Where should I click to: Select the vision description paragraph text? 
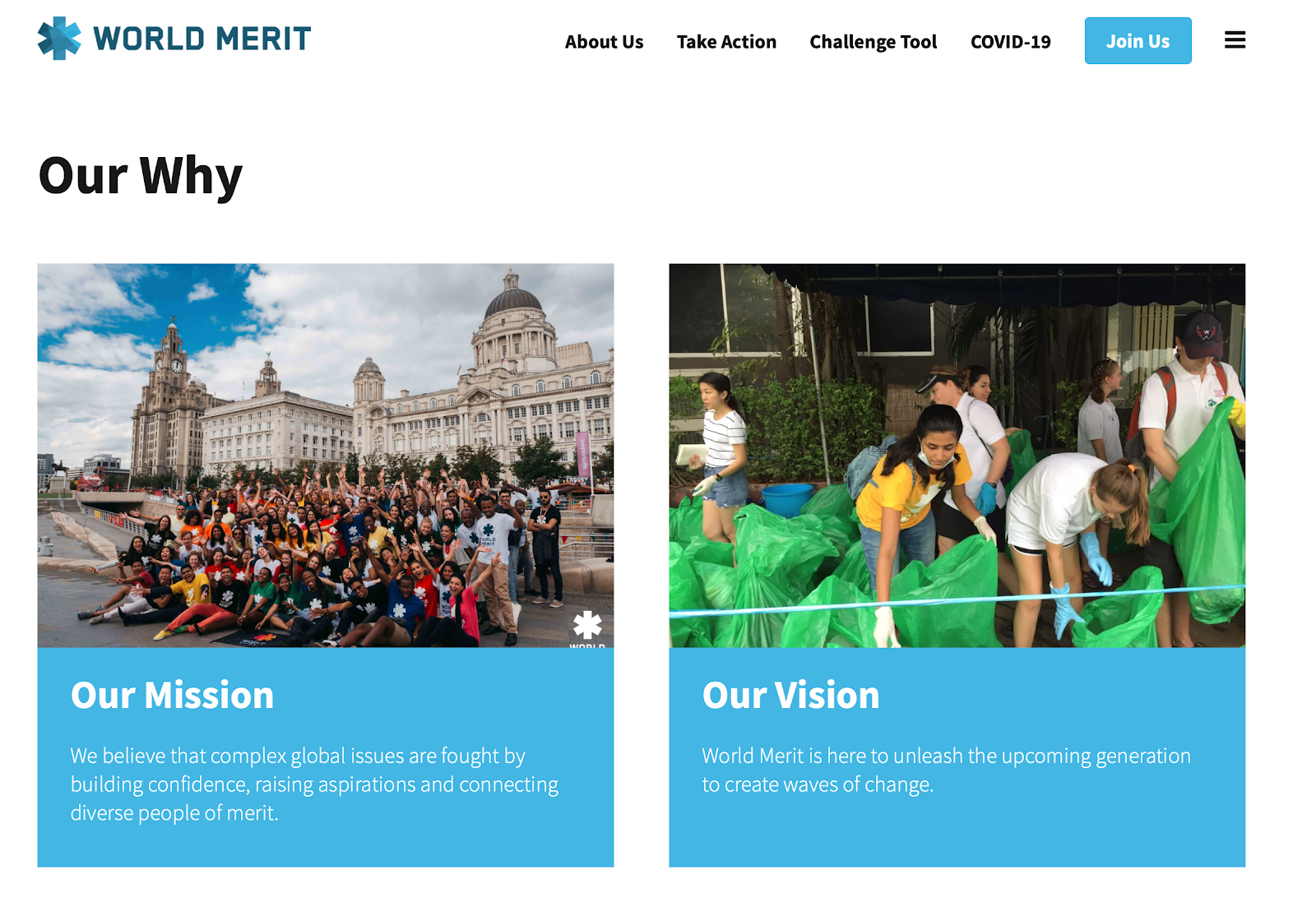[x=946, y=770]
